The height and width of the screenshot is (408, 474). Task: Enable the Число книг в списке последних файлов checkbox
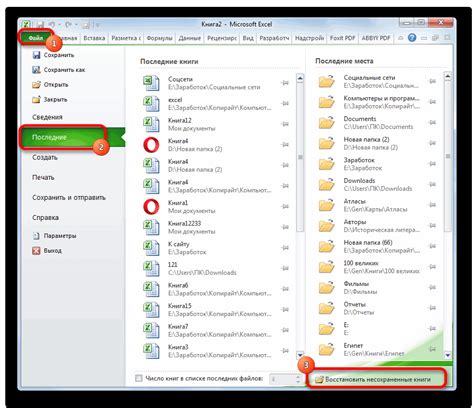[139, 378]
